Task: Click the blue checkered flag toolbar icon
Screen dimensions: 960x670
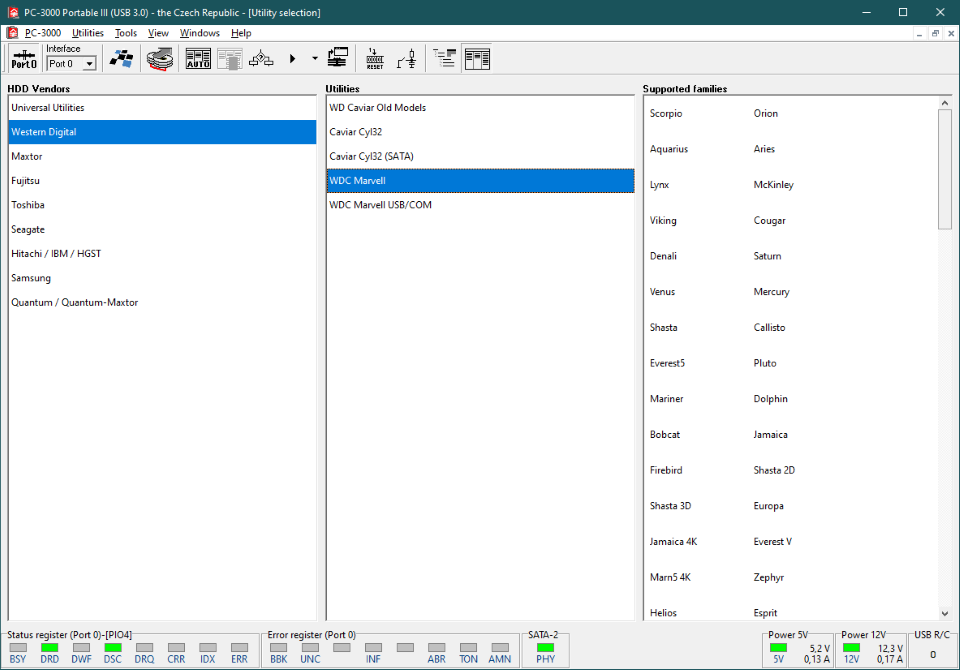Action: [x=121, y=59]
